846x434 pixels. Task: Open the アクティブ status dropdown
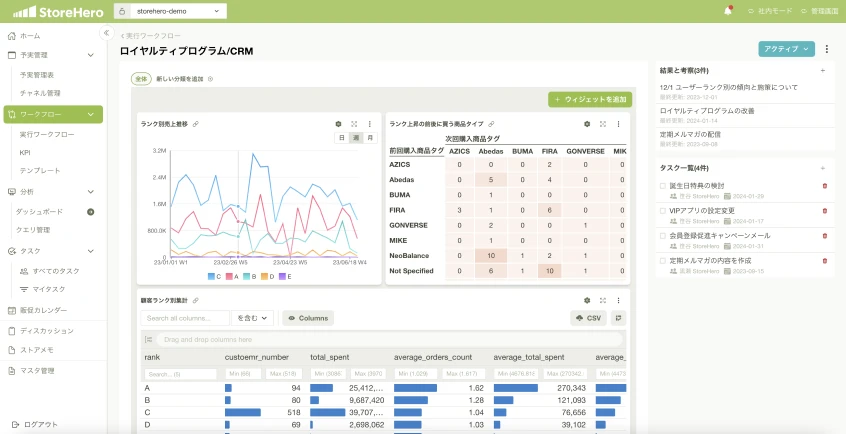point(786,48)
